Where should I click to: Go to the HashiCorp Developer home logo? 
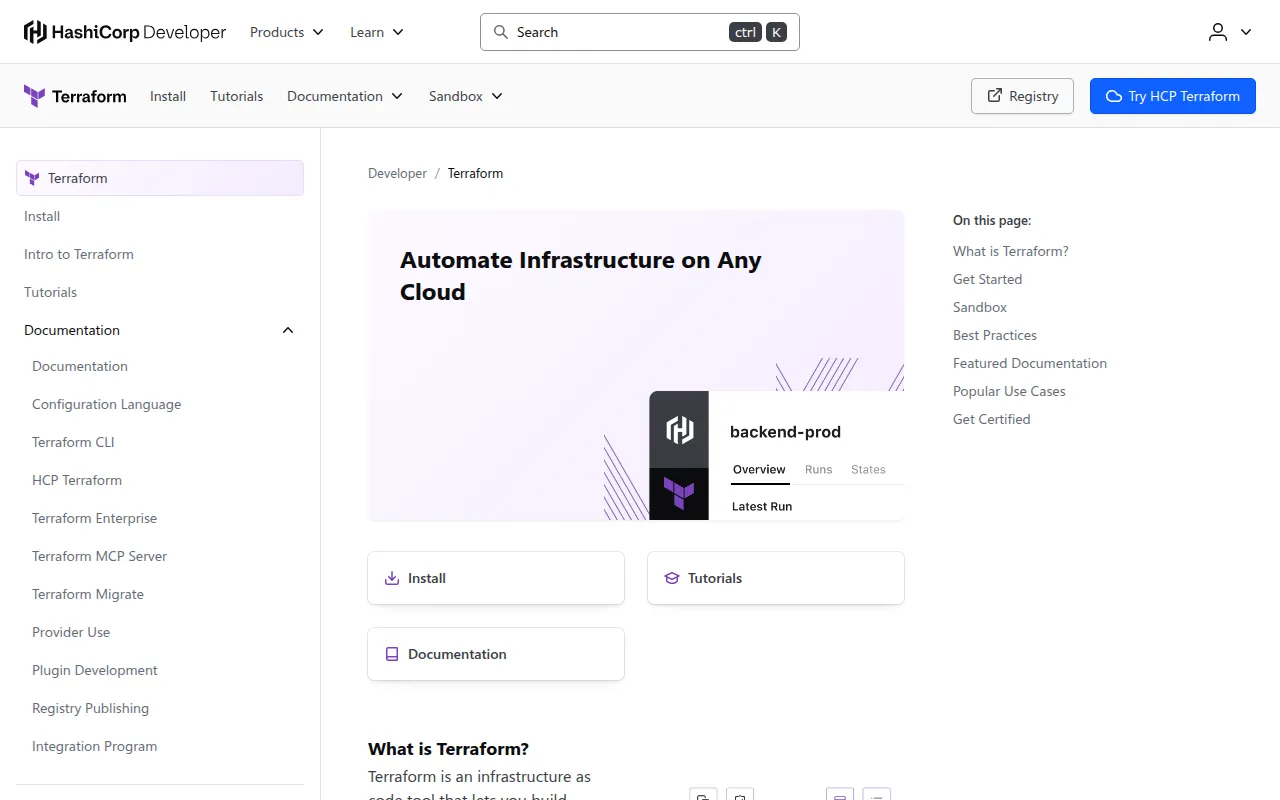pos(125,32)
